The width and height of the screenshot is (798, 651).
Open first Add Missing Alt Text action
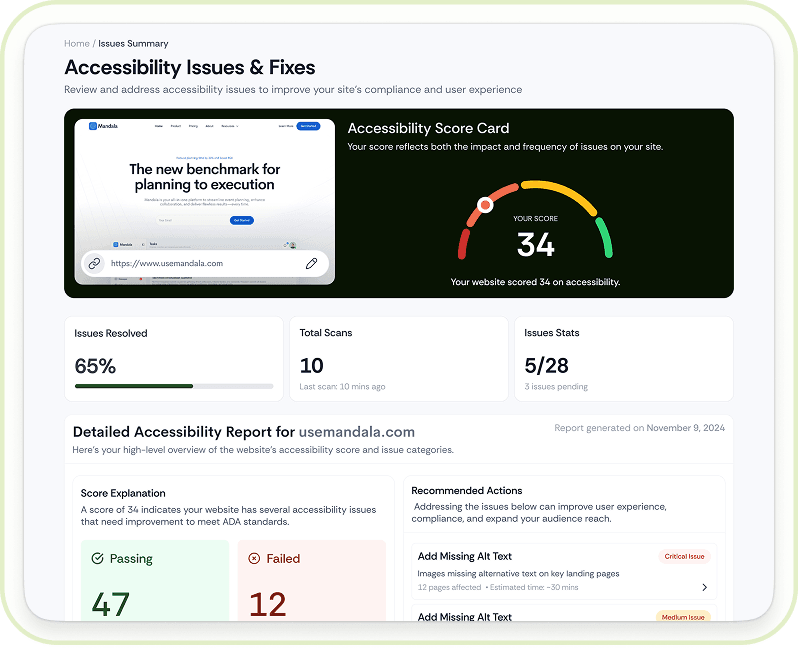[x=564, y=571]
